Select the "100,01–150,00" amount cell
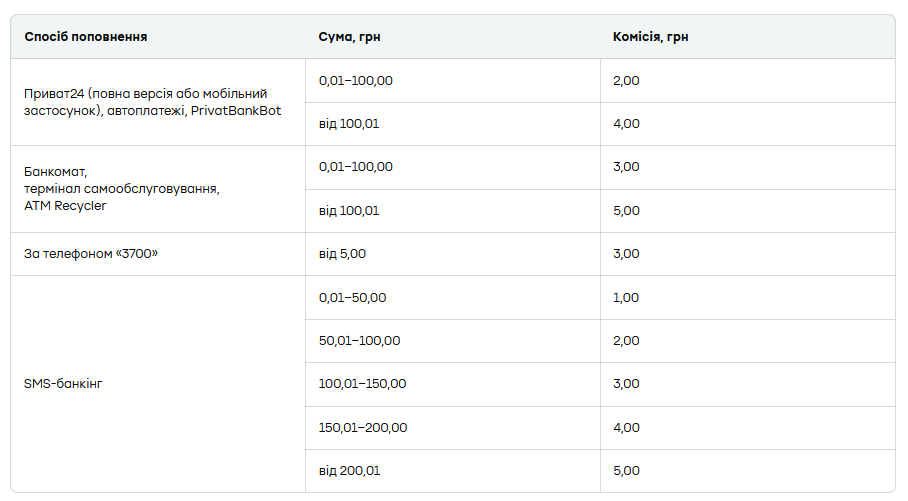This screenshot has width=908, height=501. click(362, 384)
